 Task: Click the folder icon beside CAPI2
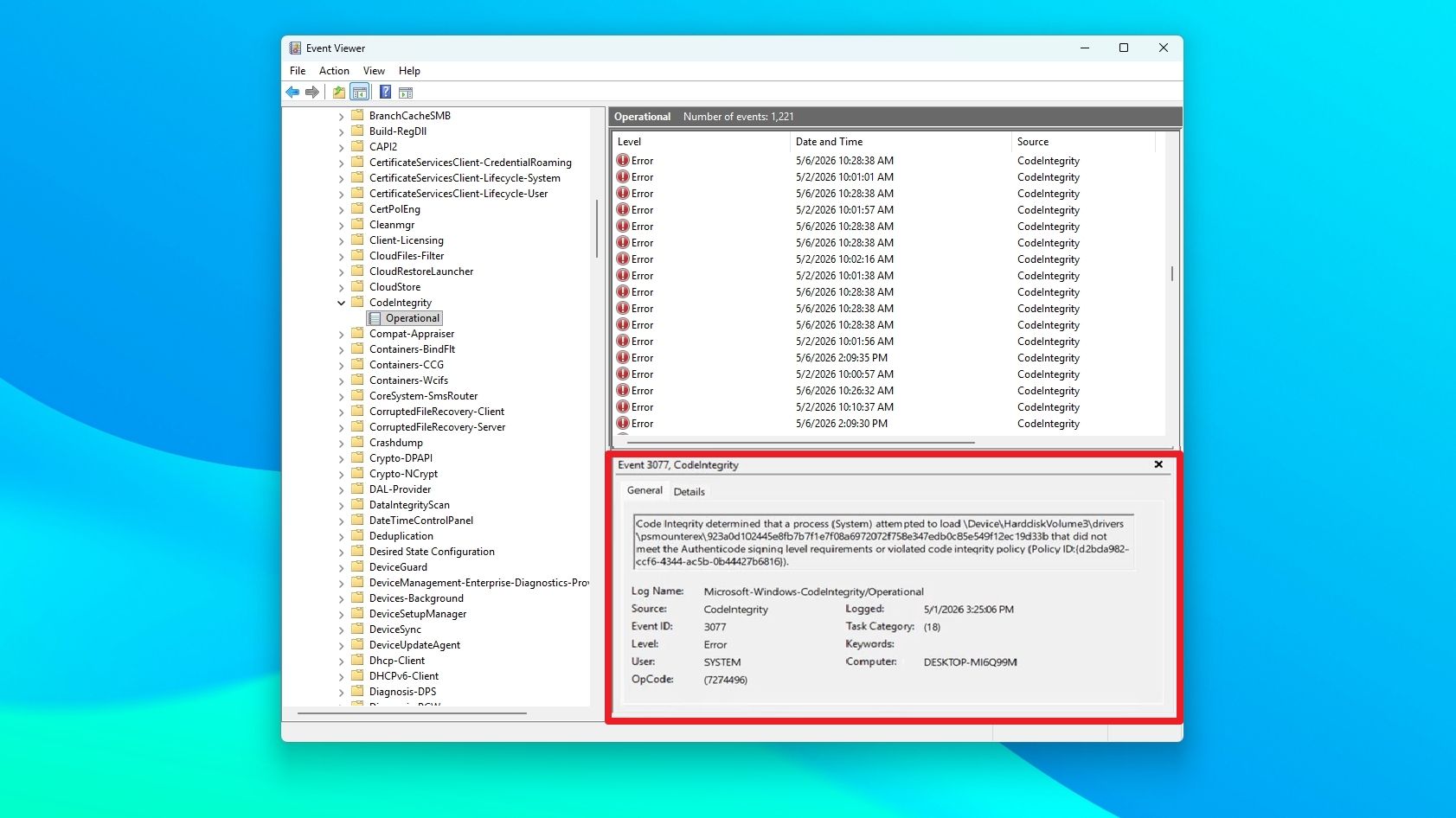click(357, 146)
